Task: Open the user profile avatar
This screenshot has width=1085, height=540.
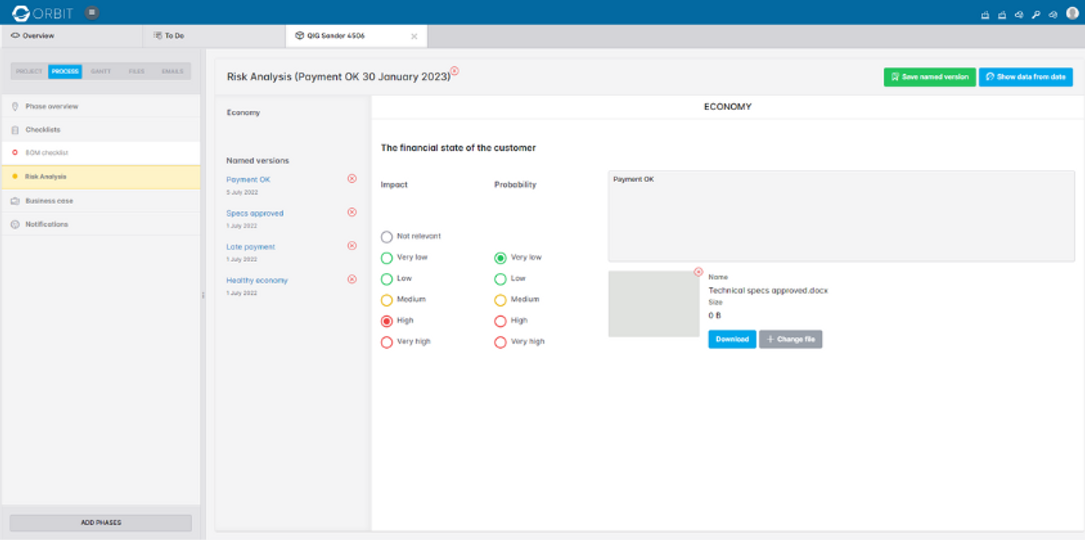Action: point(1072,13)
